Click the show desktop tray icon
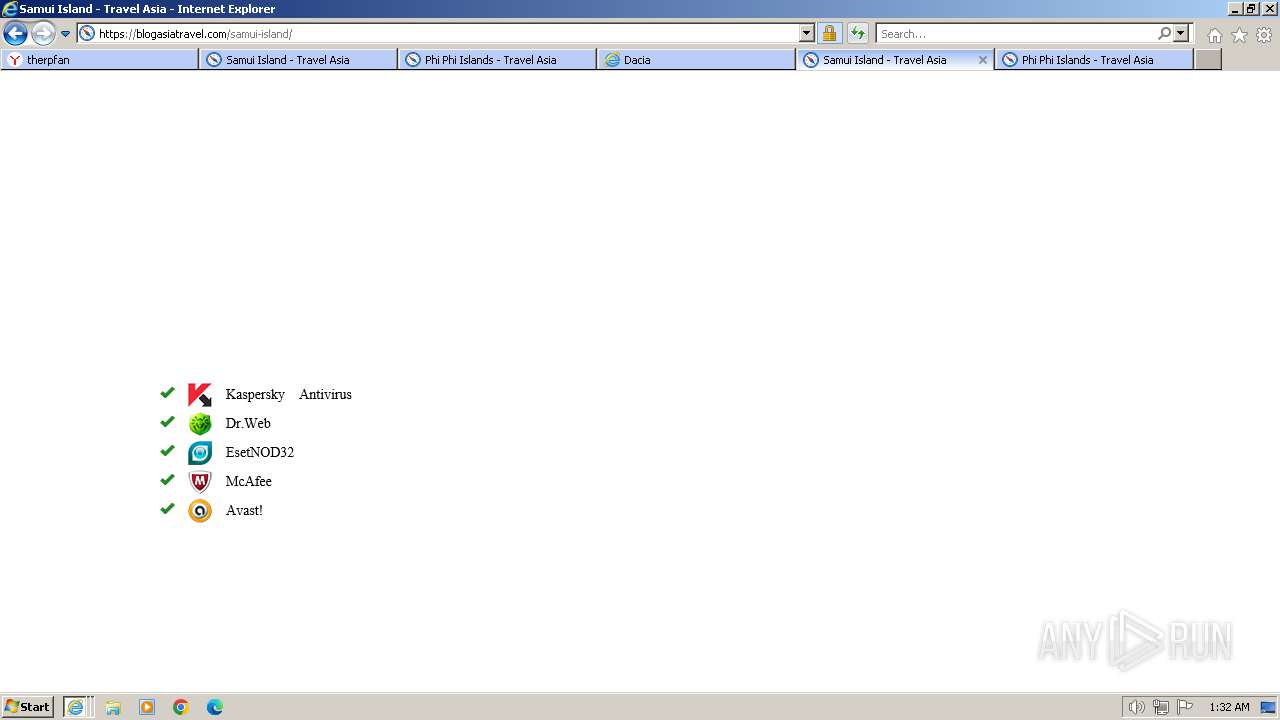This screenshot has width=1280, height=720. (x=1268, y=707)
